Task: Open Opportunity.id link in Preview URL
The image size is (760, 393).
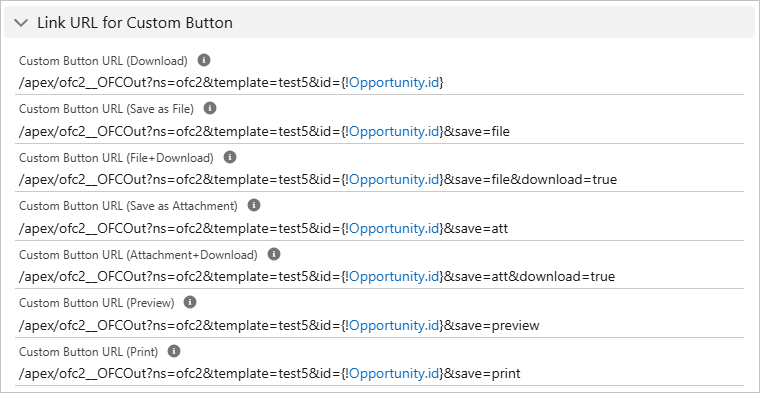Action: tap(395, 325)
